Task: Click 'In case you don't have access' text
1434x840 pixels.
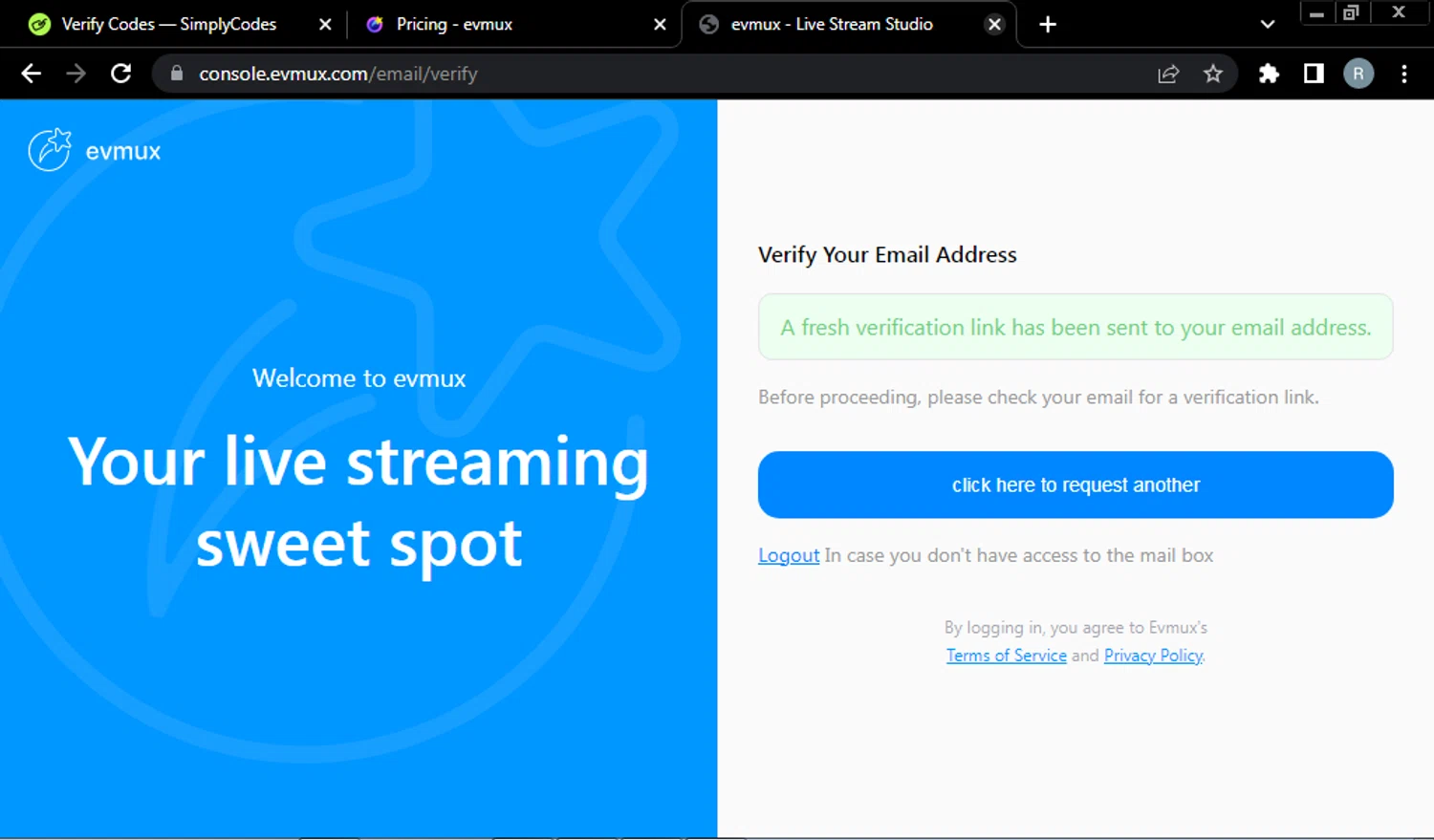Action: pos(1019,555)
